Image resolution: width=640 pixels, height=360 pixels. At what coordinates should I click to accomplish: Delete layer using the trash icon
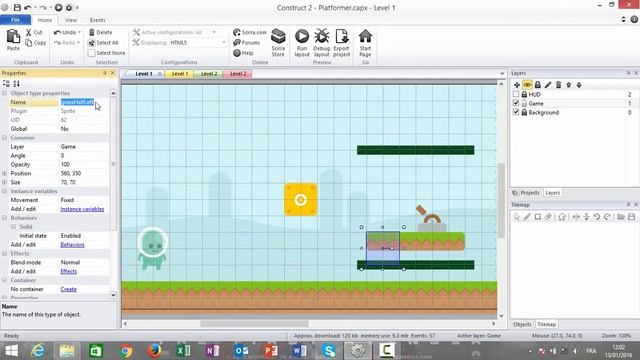coord(558,85)
